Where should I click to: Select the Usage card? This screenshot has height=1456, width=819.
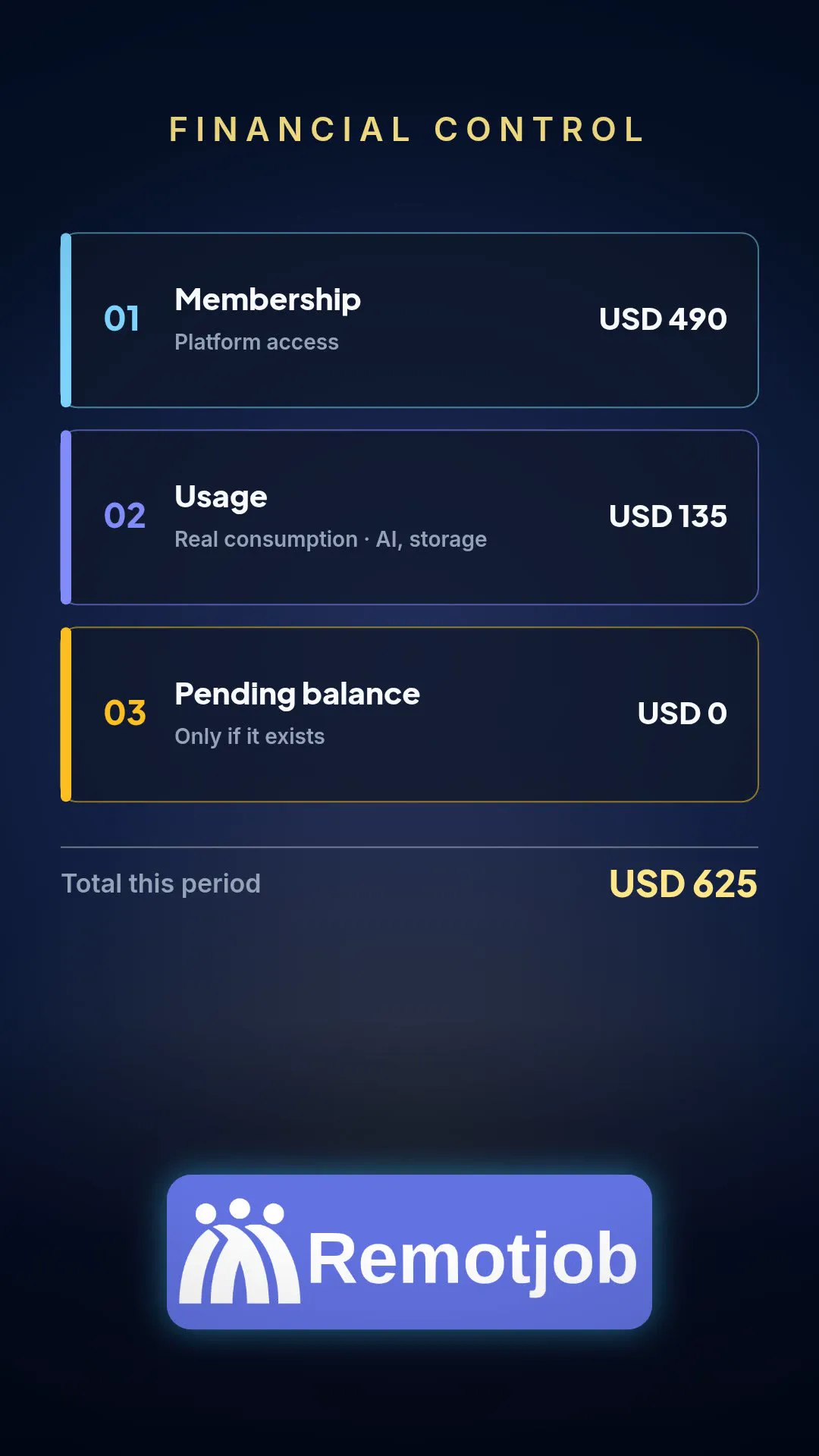point(409,517)
